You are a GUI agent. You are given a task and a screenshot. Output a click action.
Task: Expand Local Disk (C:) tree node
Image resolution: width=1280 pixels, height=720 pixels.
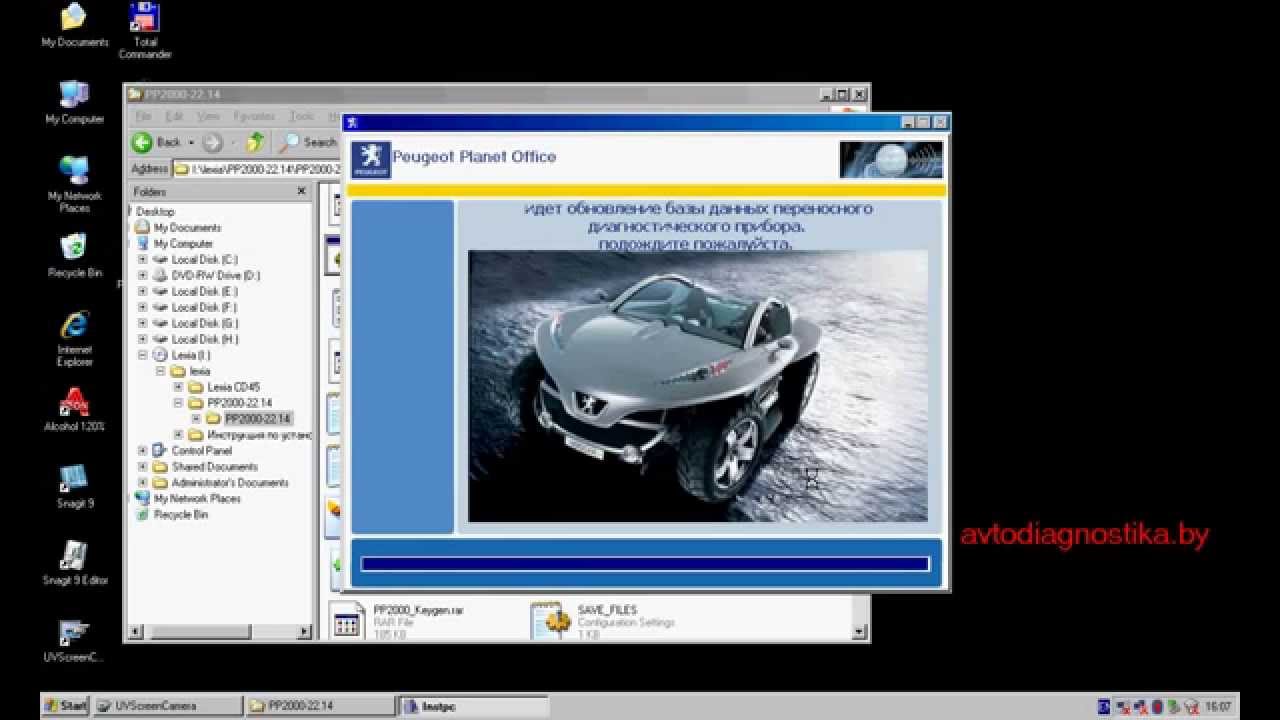tap(142, 259)
